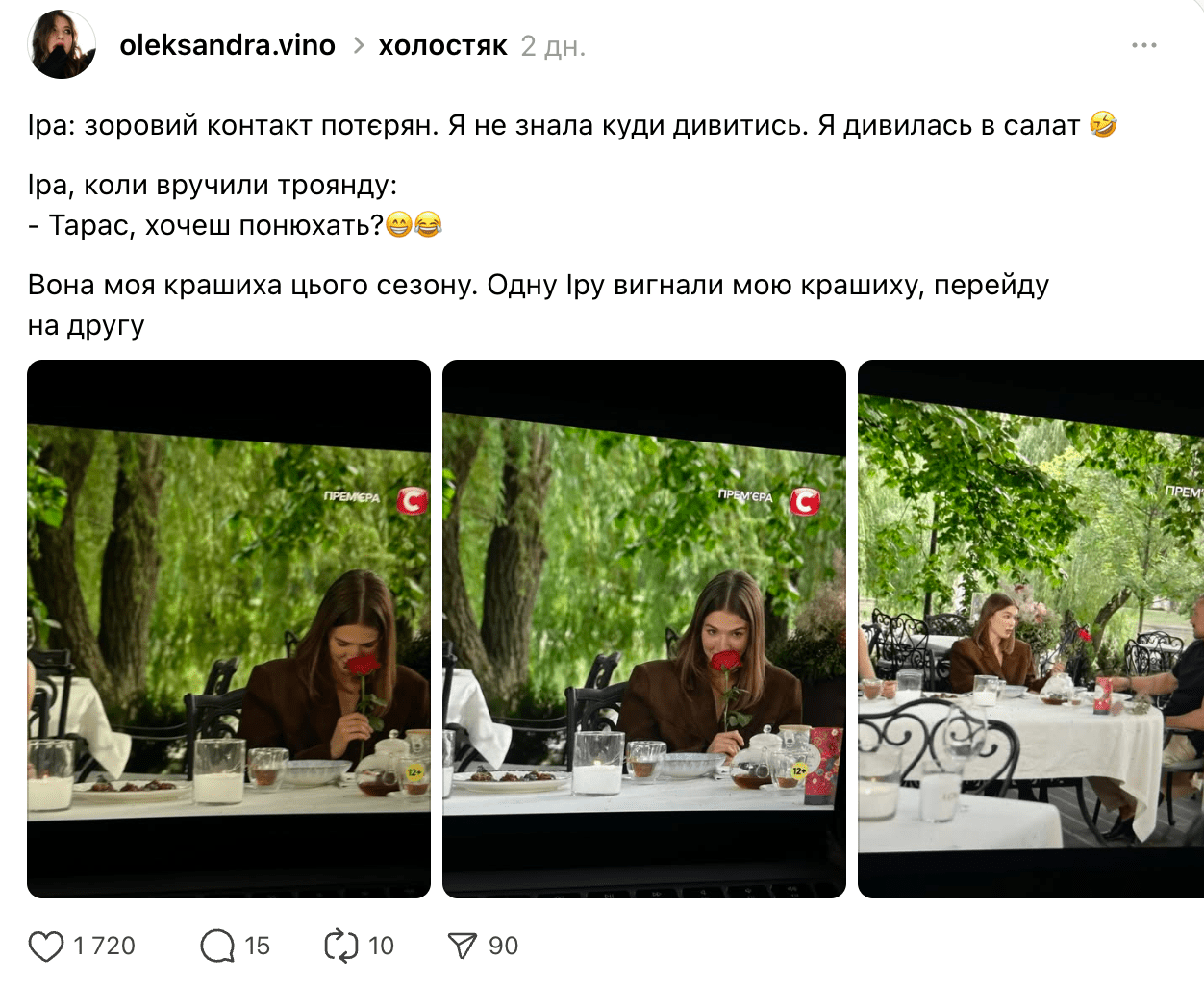Screen dimensions: 1204x985
Task: Share the post with the paper plane icon
Action: tap(463, 947)
